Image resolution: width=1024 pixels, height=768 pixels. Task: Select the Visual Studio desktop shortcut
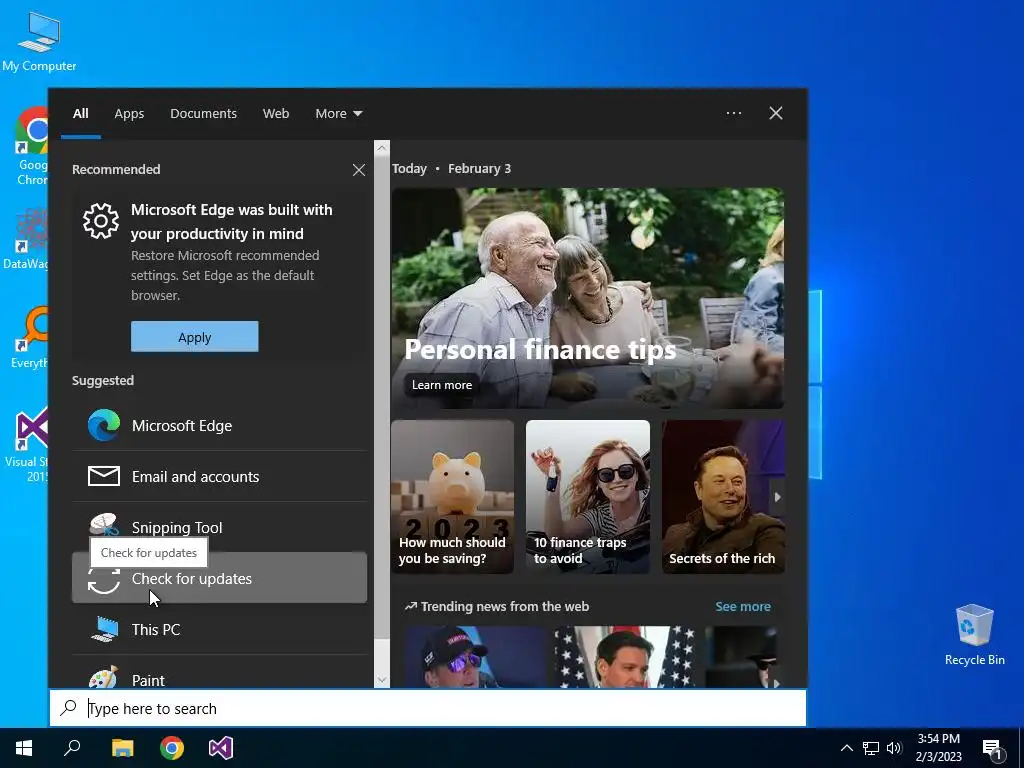tap(27, 445)
